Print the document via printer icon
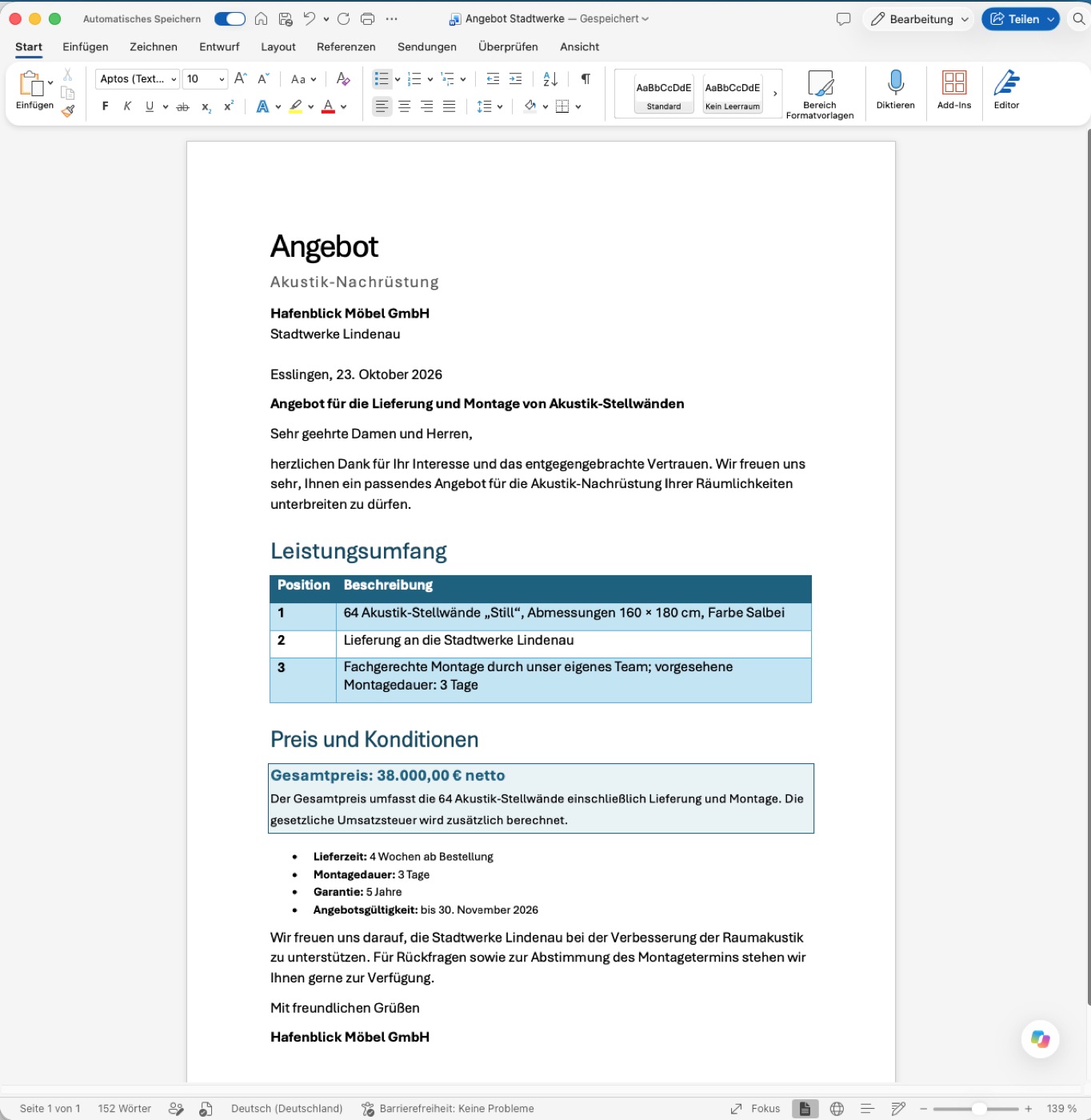This screenshot has width=1091, height=1120. point(368,19)
